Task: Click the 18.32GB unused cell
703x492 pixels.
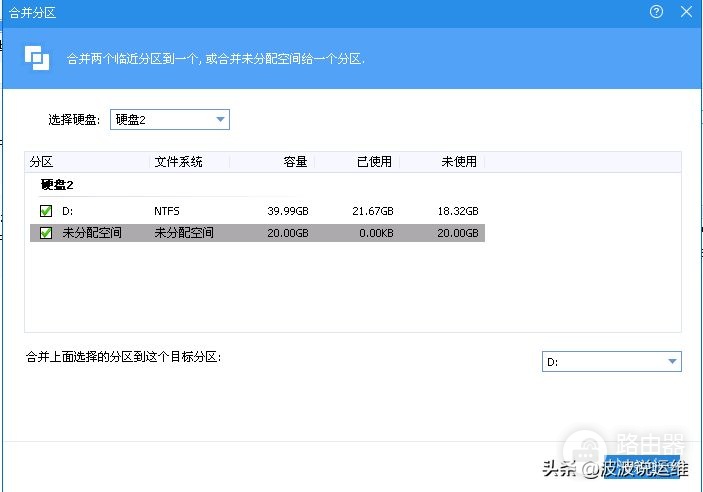Action: (x=458, y=211)
